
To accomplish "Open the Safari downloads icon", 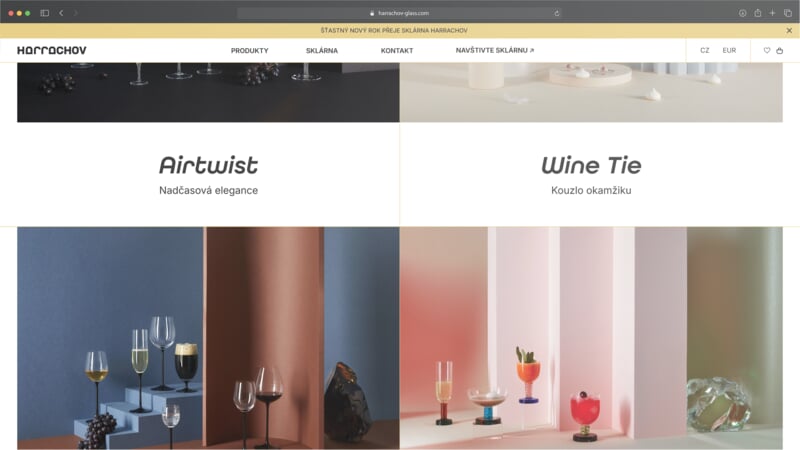I will tap(742, 13).
